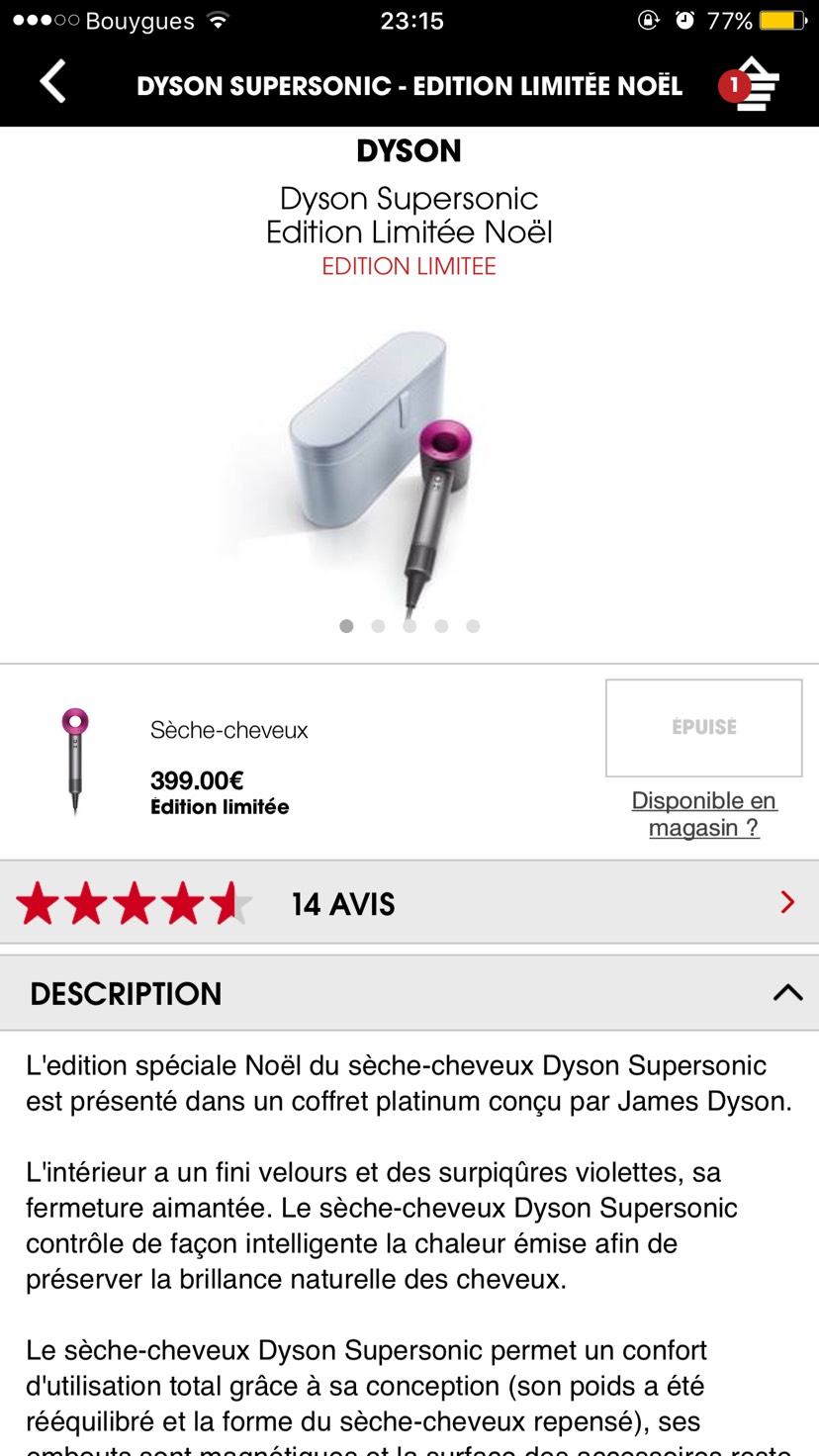Screen dimensions: 819x1456
Task: Open the shopping basket icon
Action: [x=759, y=84]
